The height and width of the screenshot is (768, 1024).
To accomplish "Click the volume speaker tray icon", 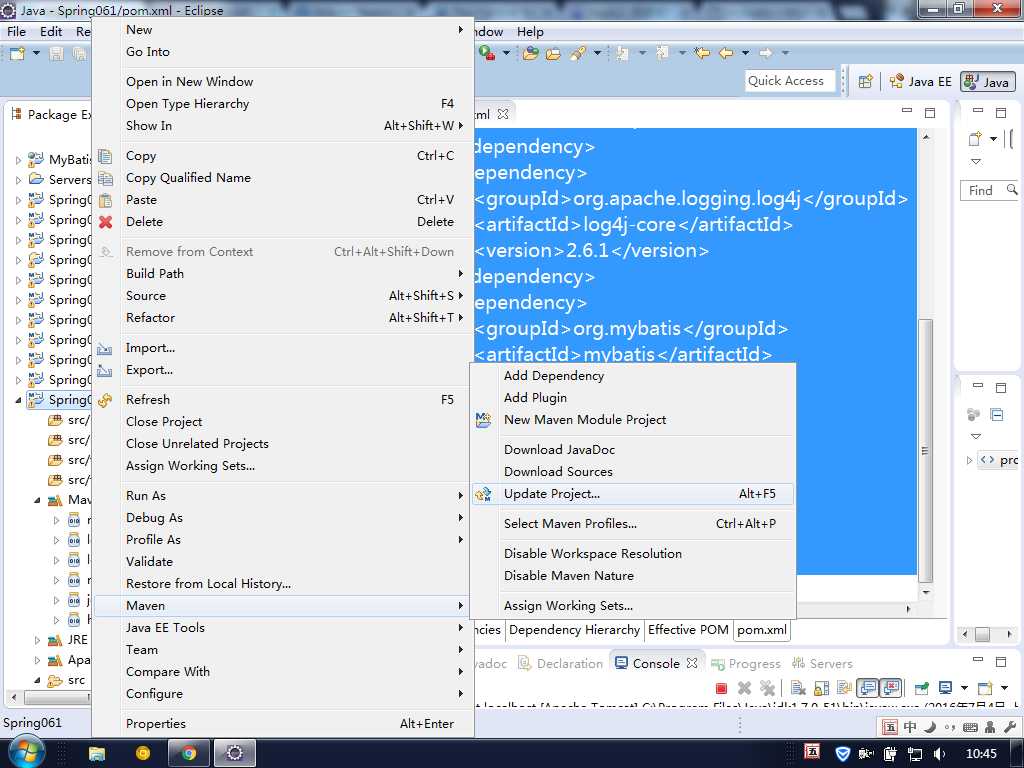I will pyautogui.click(x=940, y=754).
